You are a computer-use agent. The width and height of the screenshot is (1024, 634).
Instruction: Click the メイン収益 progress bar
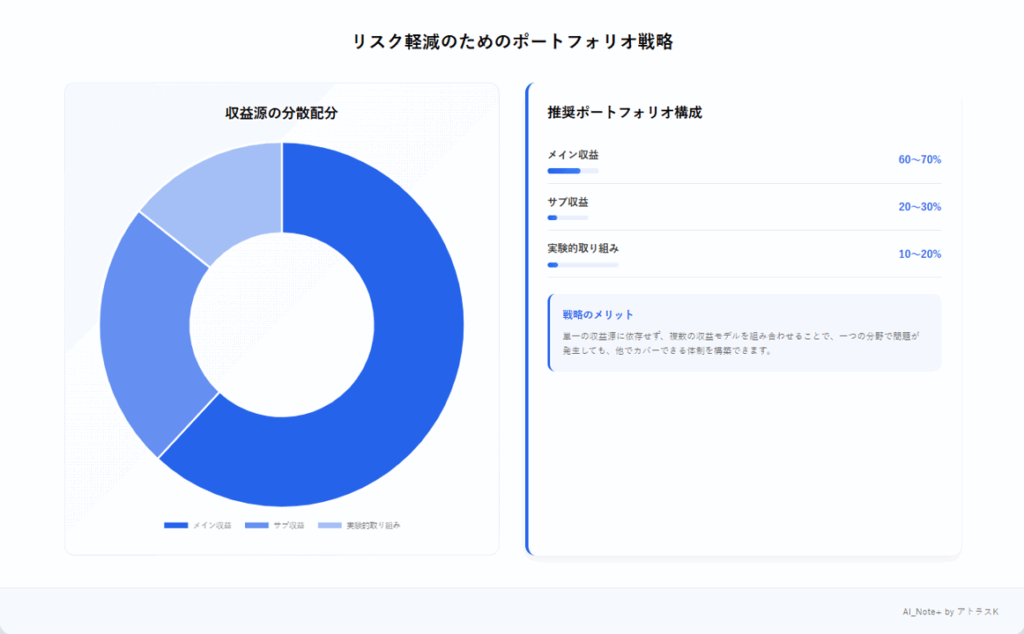[573, 171]
